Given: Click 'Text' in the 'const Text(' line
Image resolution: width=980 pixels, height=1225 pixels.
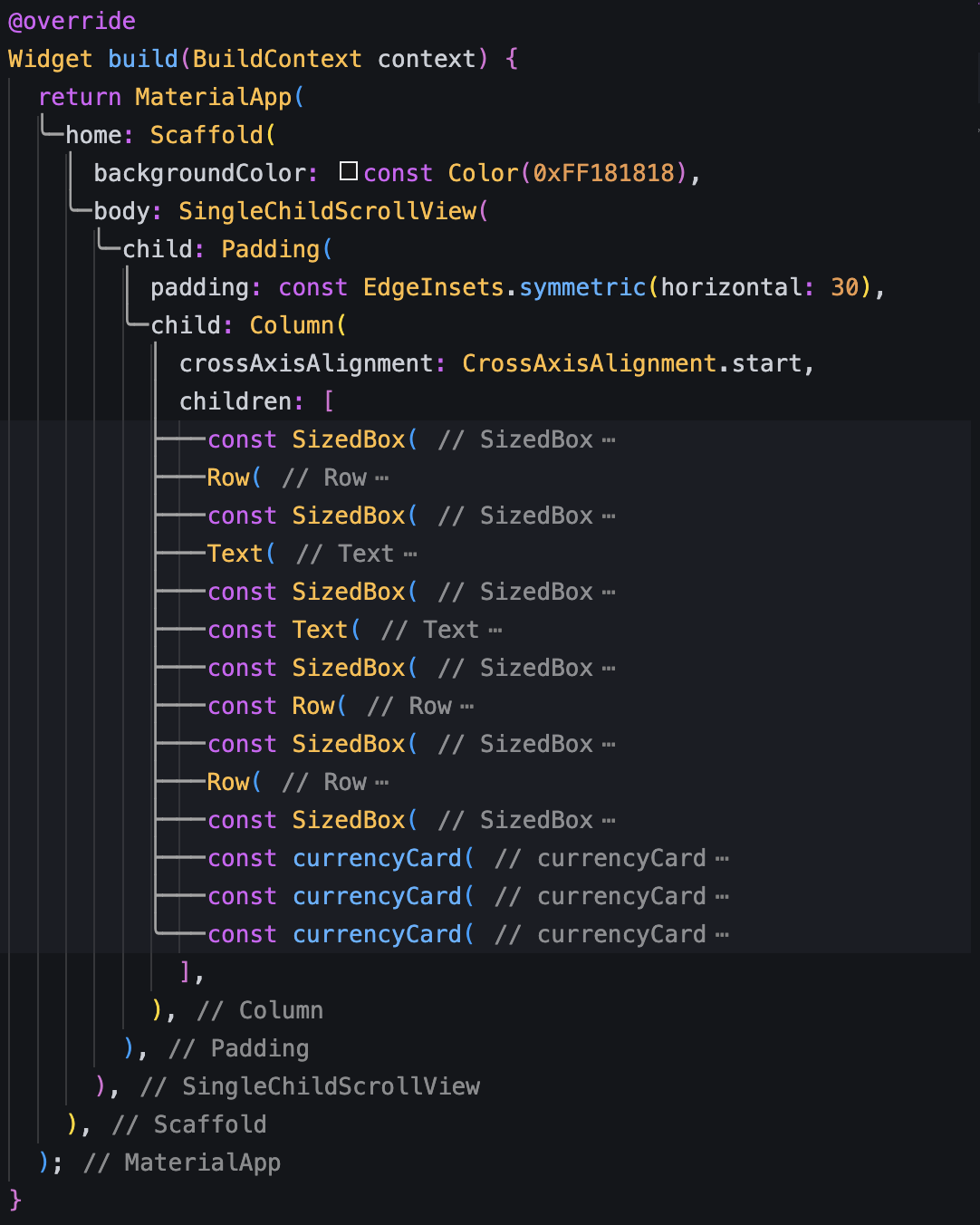Looking at the screenshot, I should tap(320, 630).
